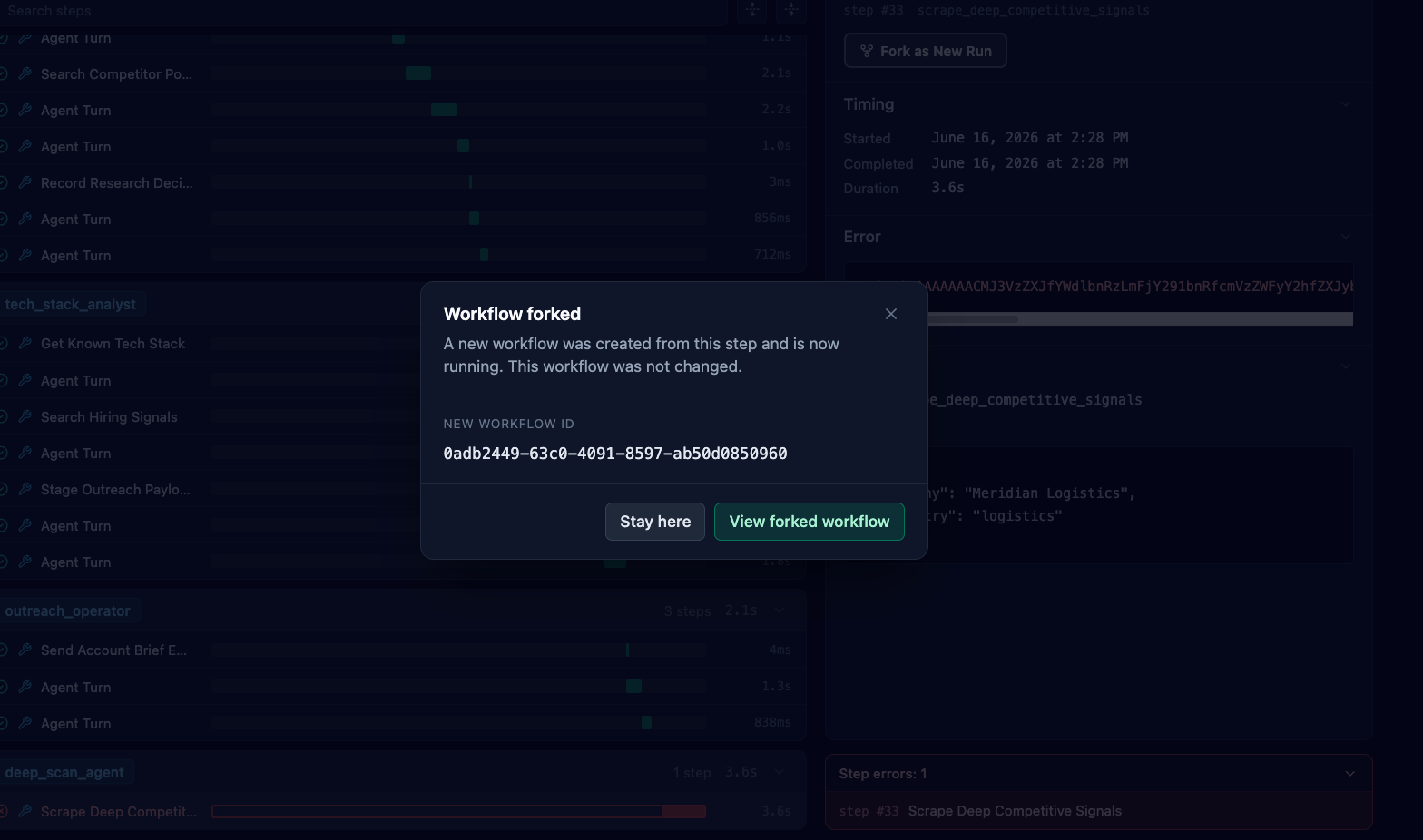Click the fork icon in Fork as New Run
This screenshot has width=1423, height=840.
click(x=867, y=51)
